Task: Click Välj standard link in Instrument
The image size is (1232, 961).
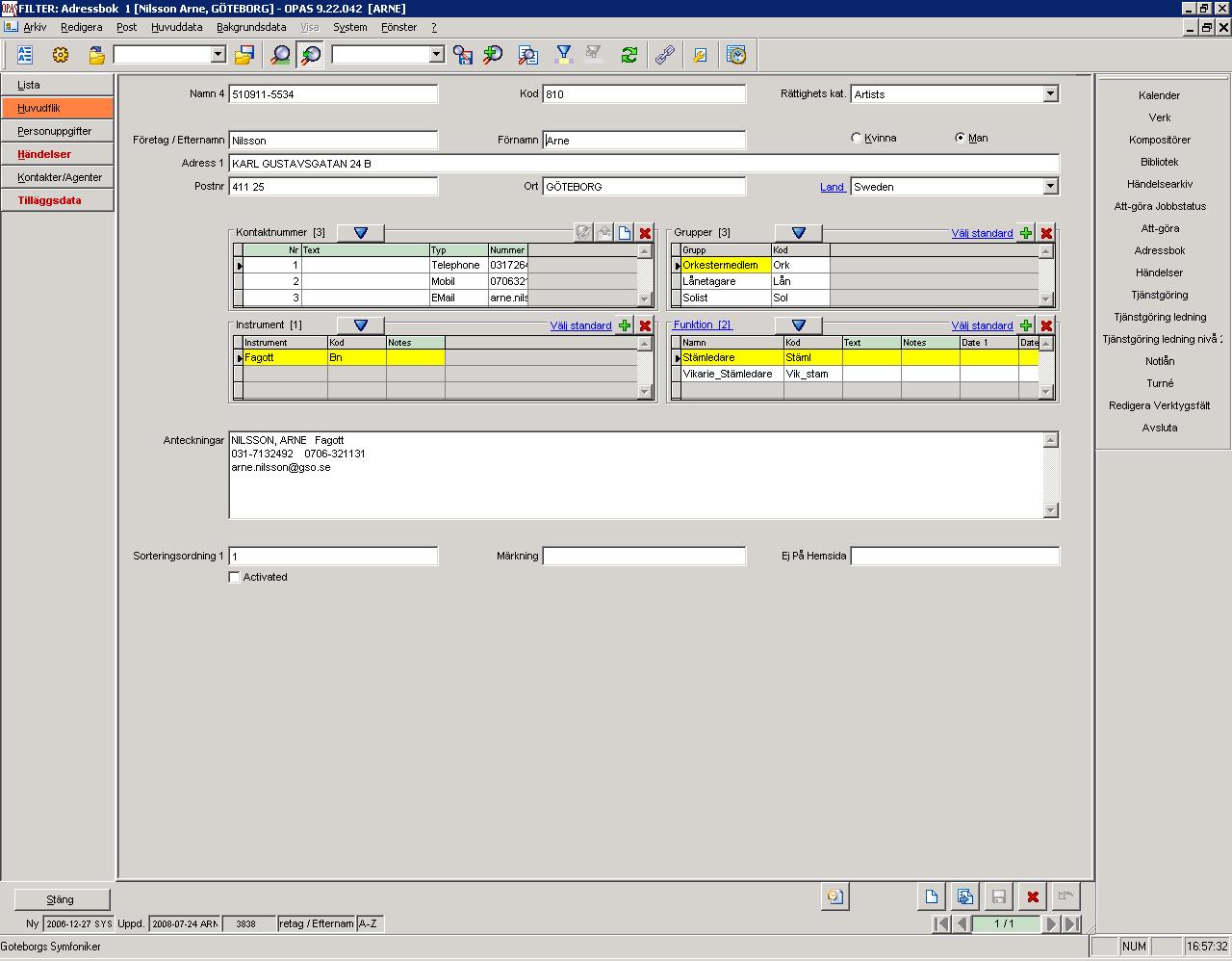Action: pyautogui.click(x=580, y=325)
